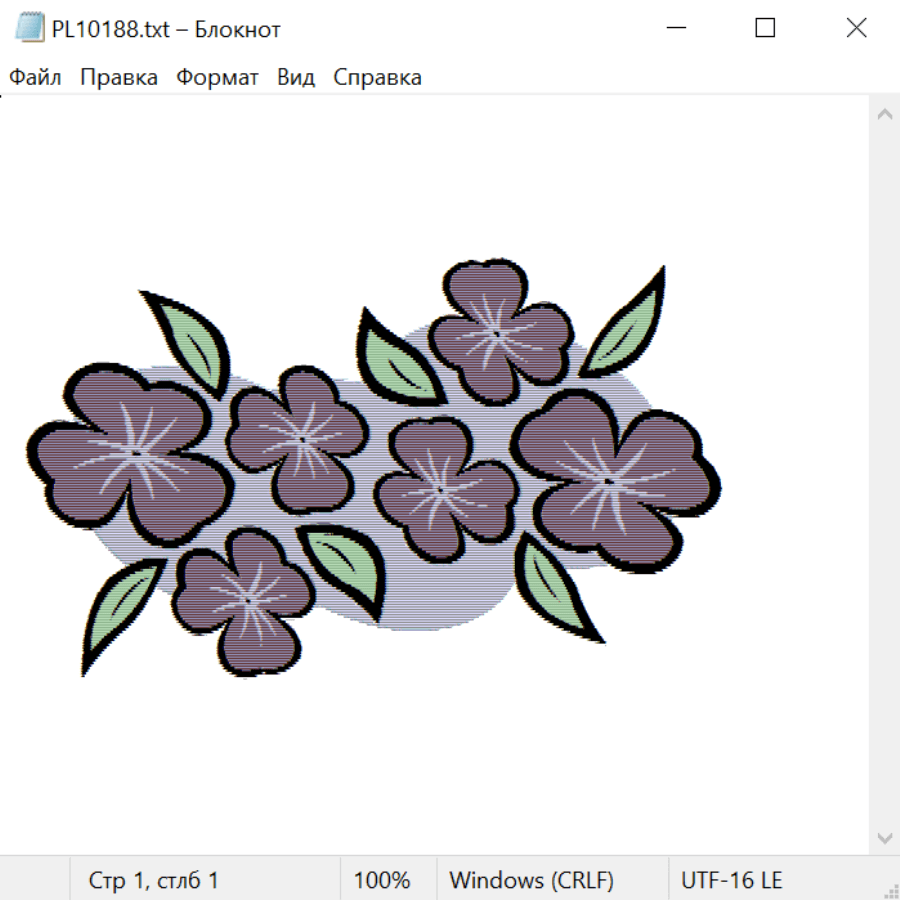
Task: Open the Формат menu
Action: click(x=217, y=78)
